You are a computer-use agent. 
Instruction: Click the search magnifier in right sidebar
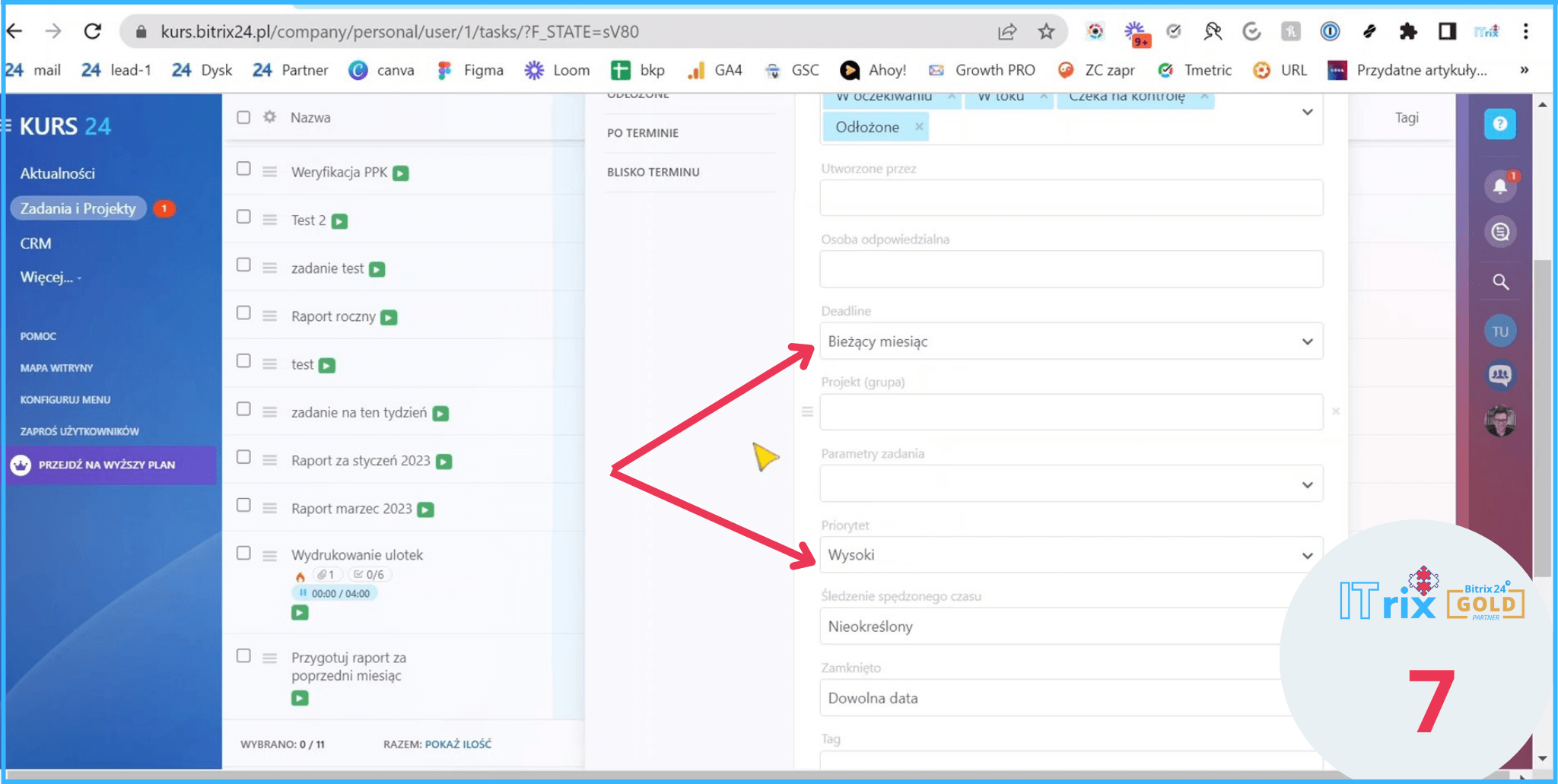coord(1500,282)
